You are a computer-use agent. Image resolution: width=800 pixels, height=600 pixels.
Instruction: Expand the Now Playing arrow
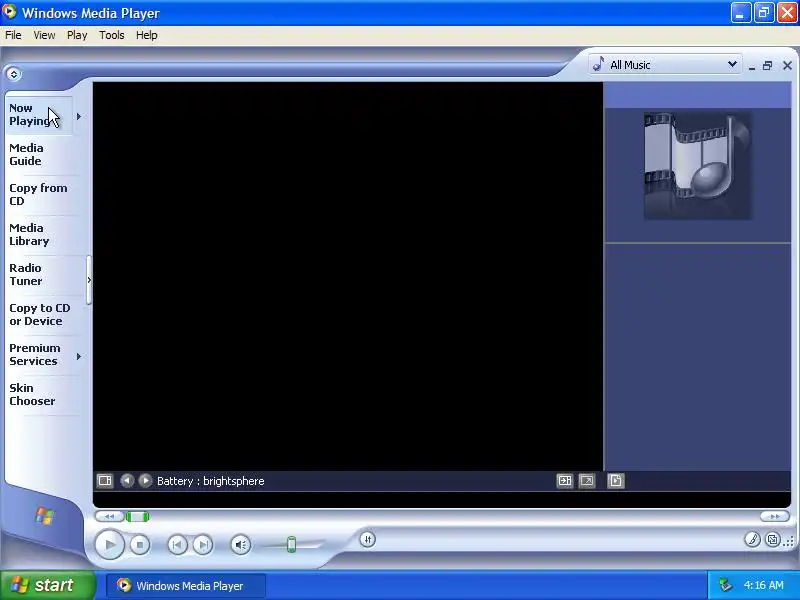point(79,116)
